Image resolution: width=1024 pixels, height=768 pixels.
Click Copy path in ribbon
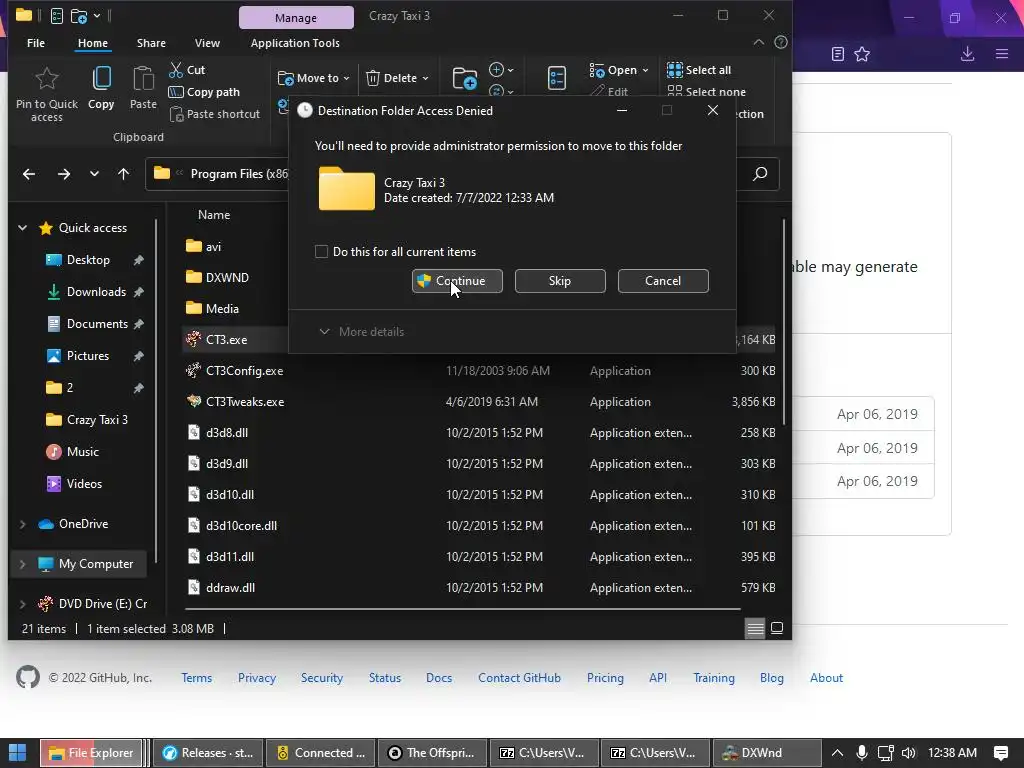[204, 92]
